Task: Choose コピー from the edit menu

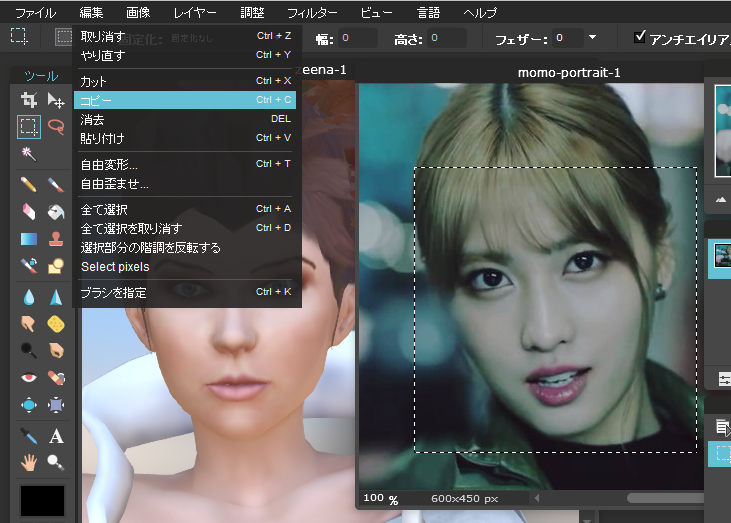Action: click(185, 100)
